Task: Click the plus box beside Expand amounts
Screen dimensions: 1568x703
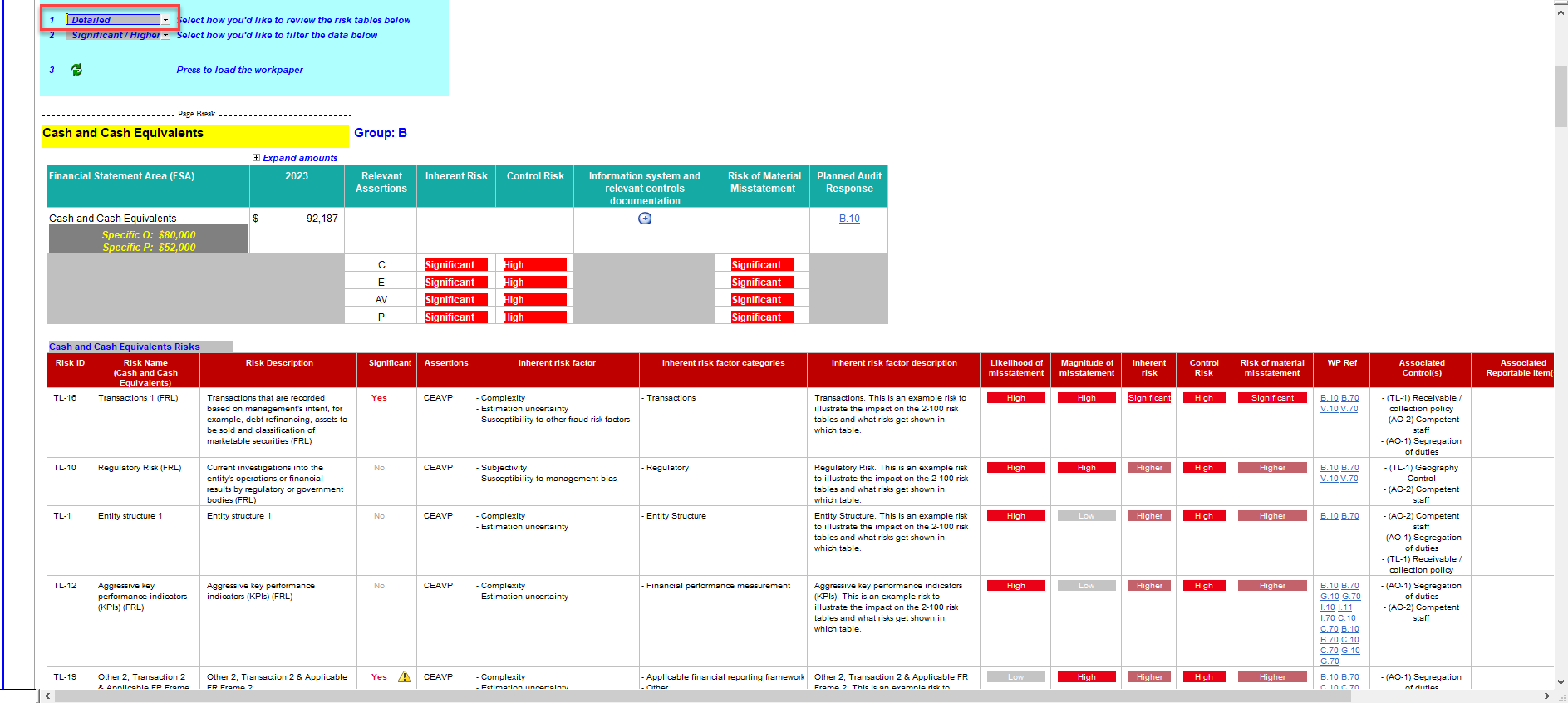Action: pyautogui.click(x=256, y=158)
